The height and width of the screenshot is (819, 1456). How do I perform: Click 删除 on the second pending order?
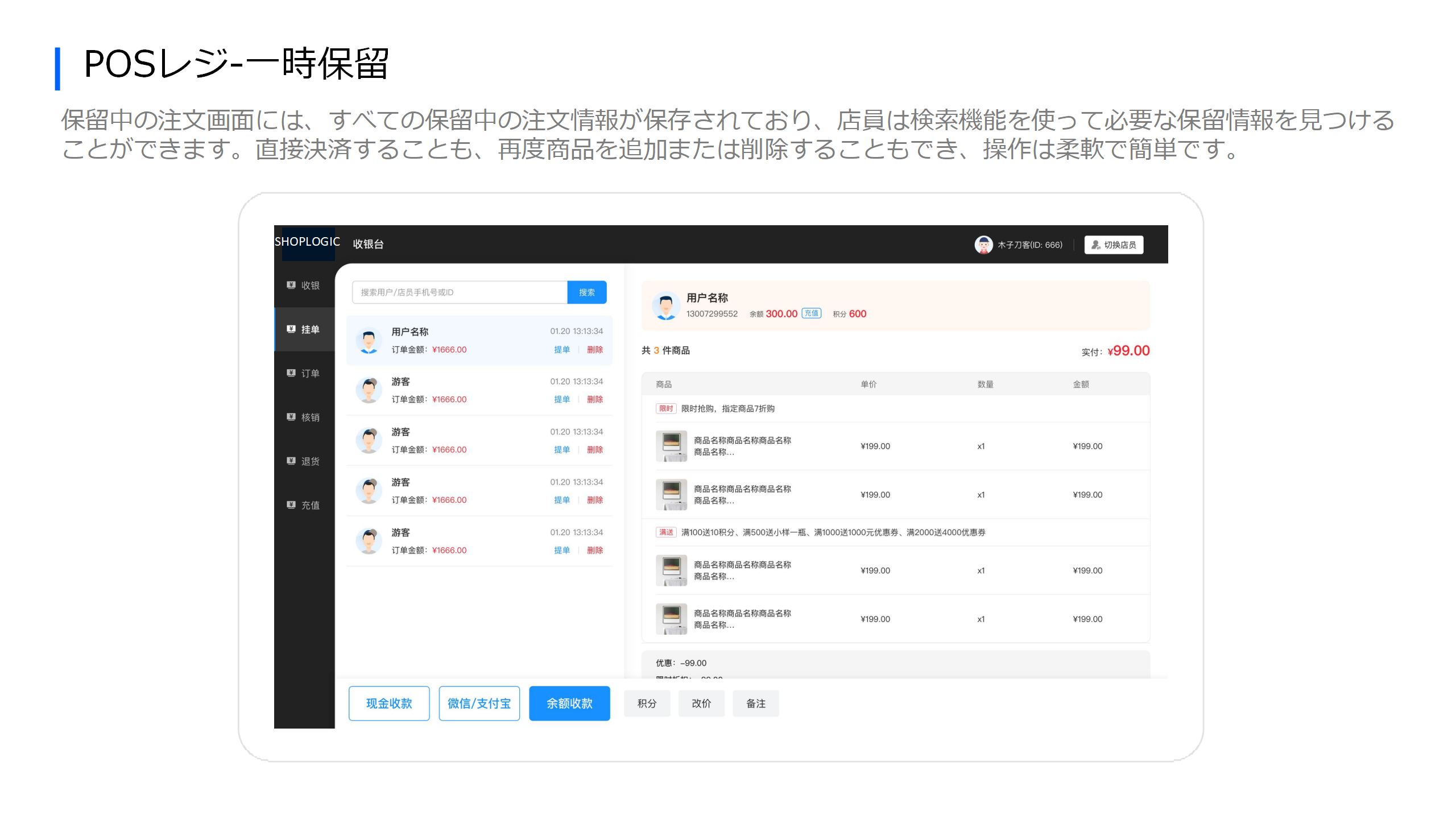[595, 399]
